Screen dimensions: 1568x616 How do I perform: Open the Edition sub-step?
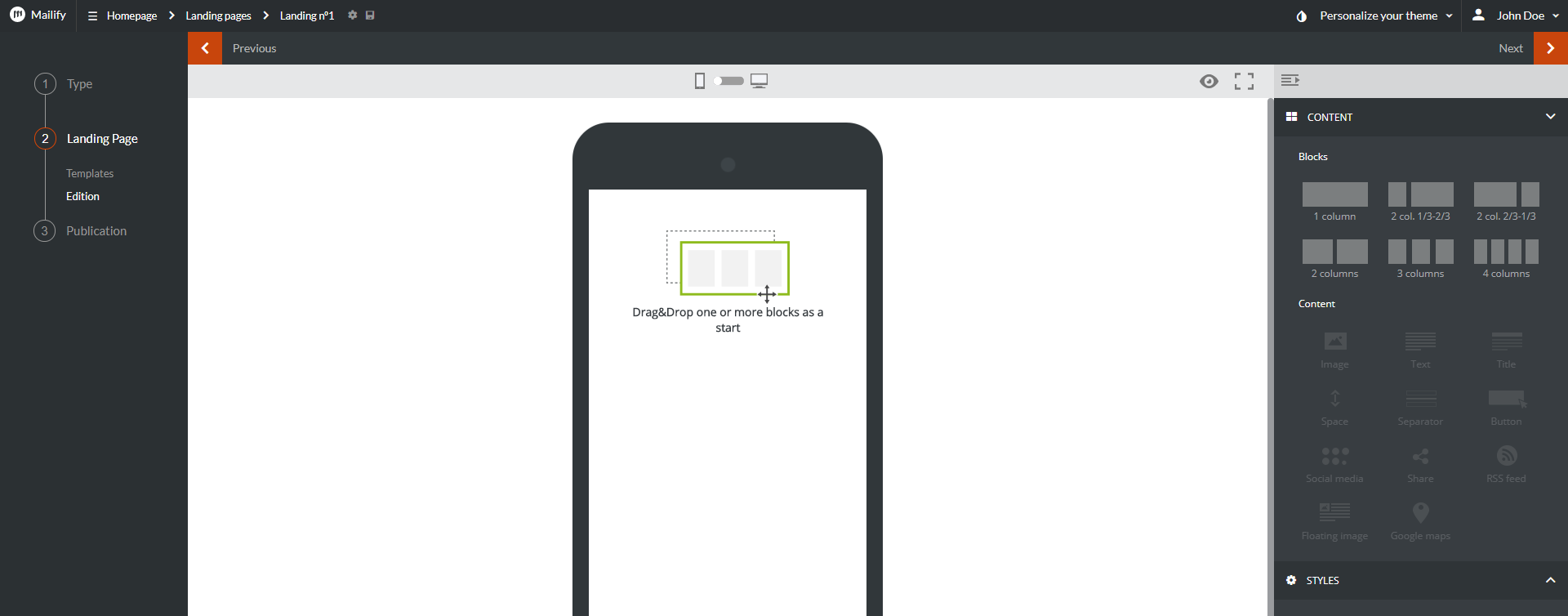[82, 196]
